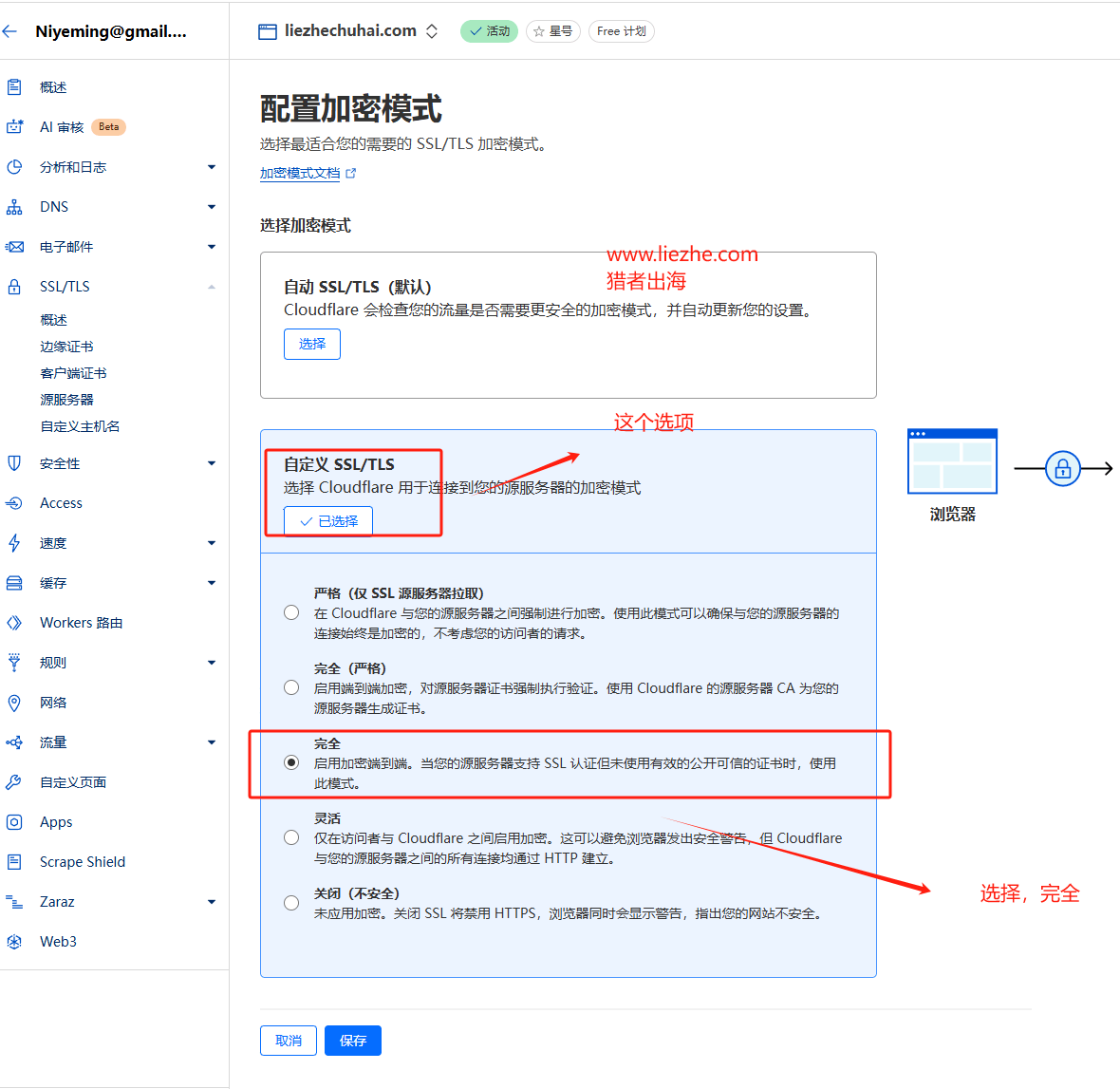The height and width of the screenshot is (1089, 1120).
Task: Open the 加密模式文档 link
Action: [300, 173]
